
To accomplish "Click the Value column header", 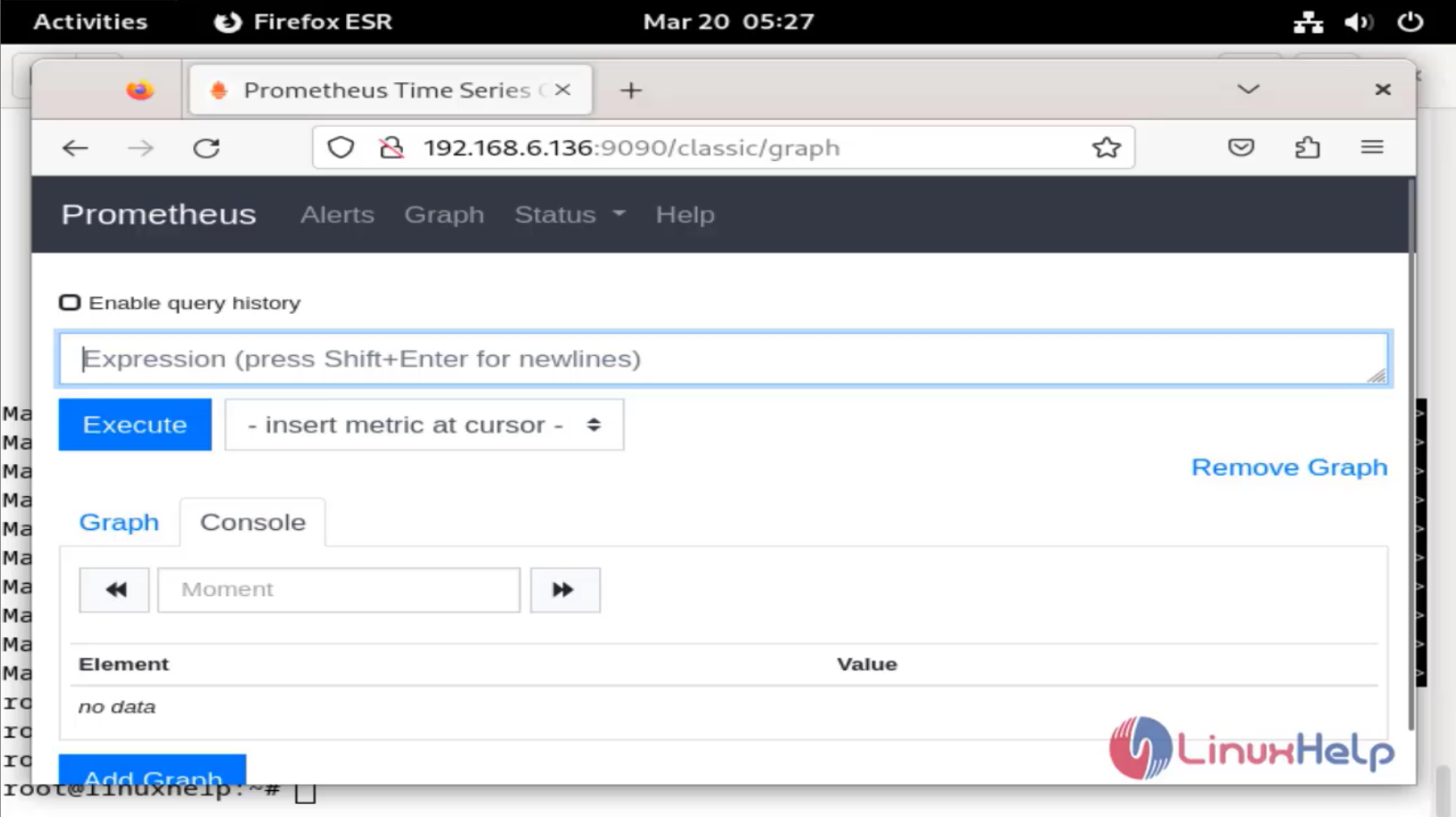I will pyautogui.click(x=867, y=664).
